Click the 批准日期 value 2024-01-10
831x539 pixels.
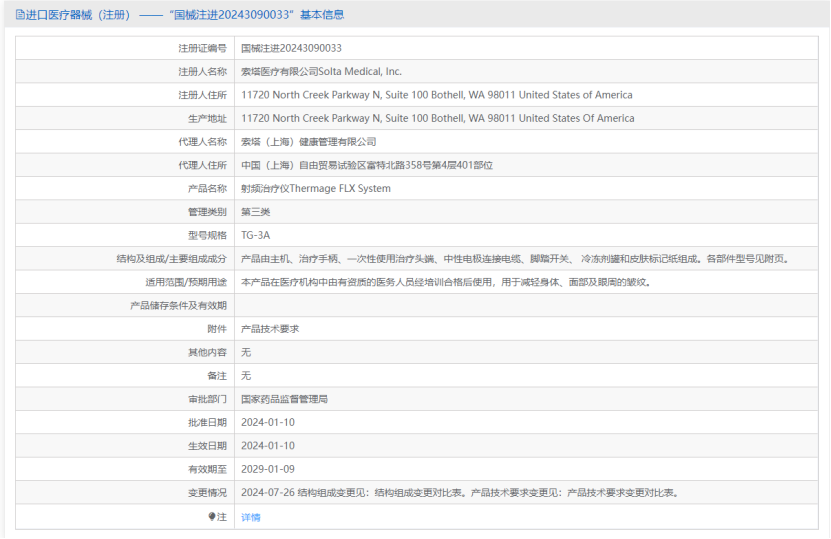[x=267, y=422]
